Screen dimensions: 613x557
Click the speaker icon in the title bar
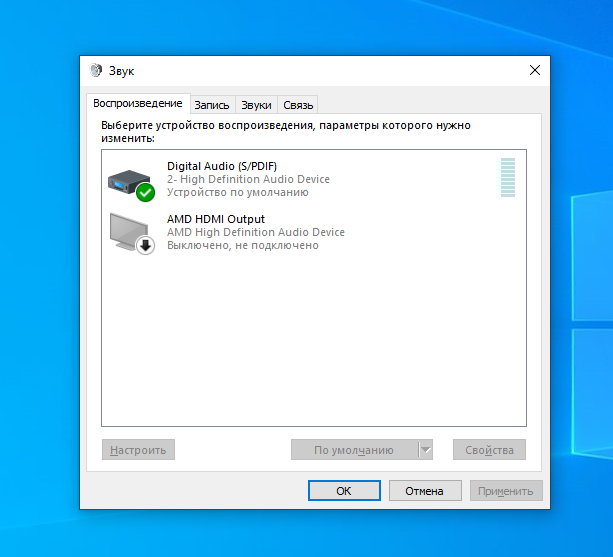click(95, 70)
